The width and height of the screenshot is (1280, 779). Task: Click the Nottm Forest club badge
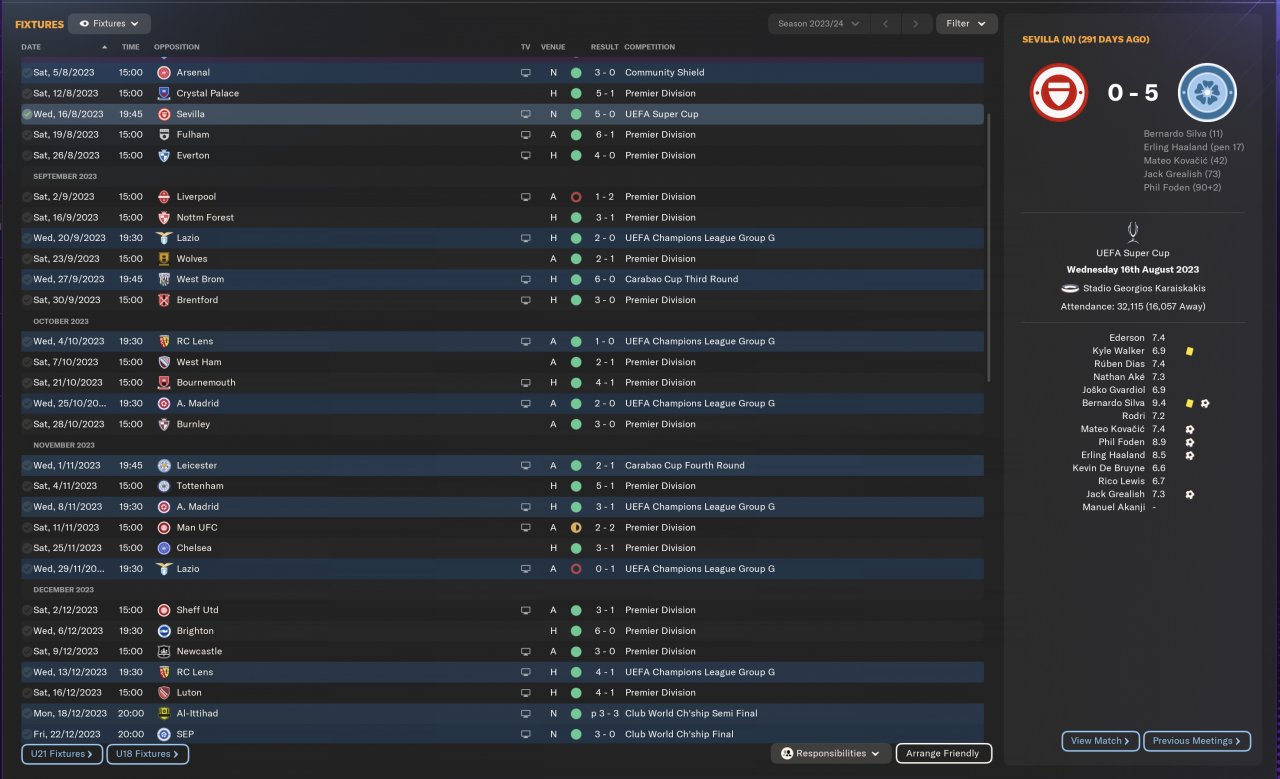pyautogui.click(x=164, y=217)
